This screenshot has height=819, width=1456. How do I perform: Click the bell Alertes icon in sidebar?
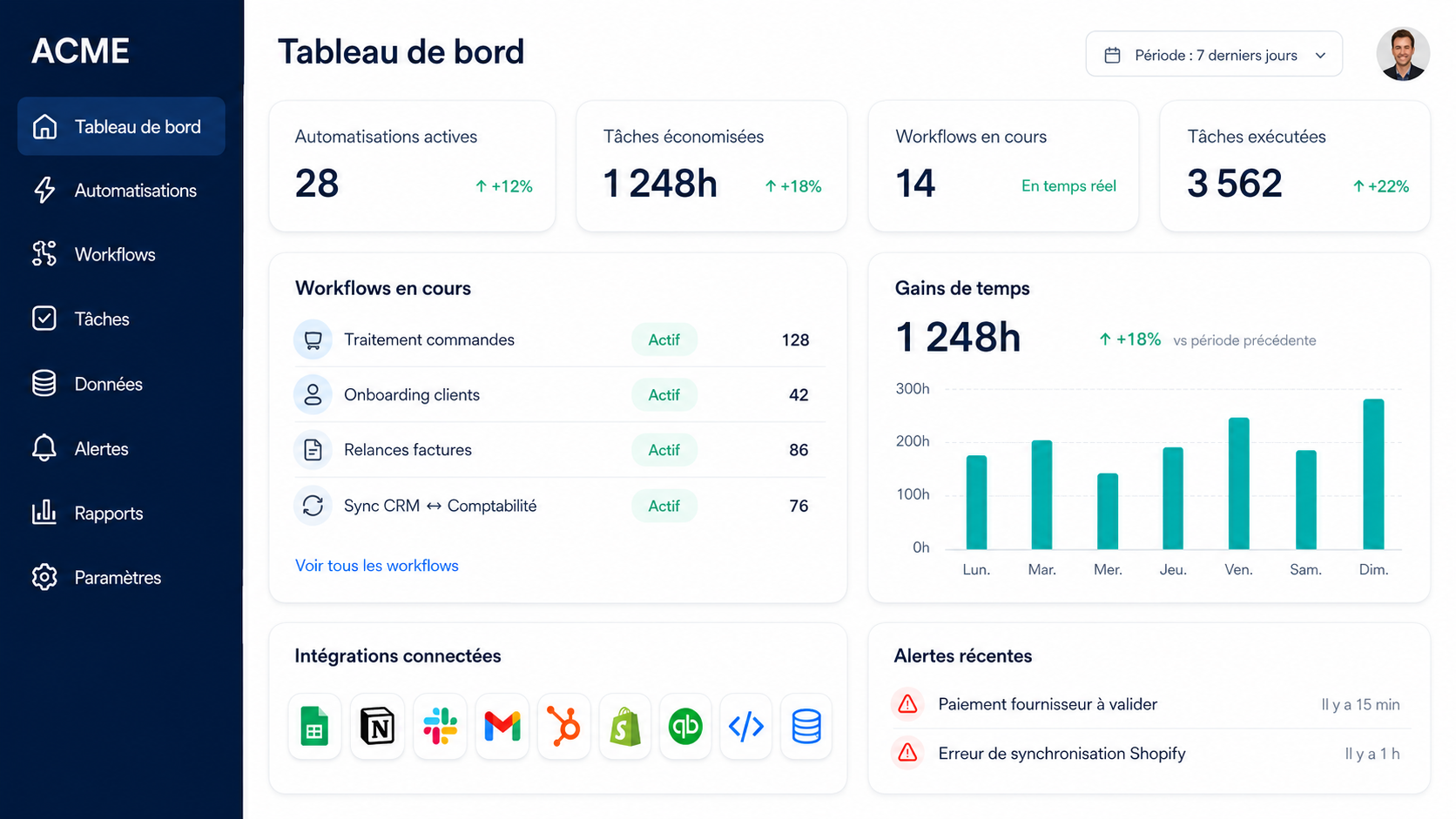point(44,448)
